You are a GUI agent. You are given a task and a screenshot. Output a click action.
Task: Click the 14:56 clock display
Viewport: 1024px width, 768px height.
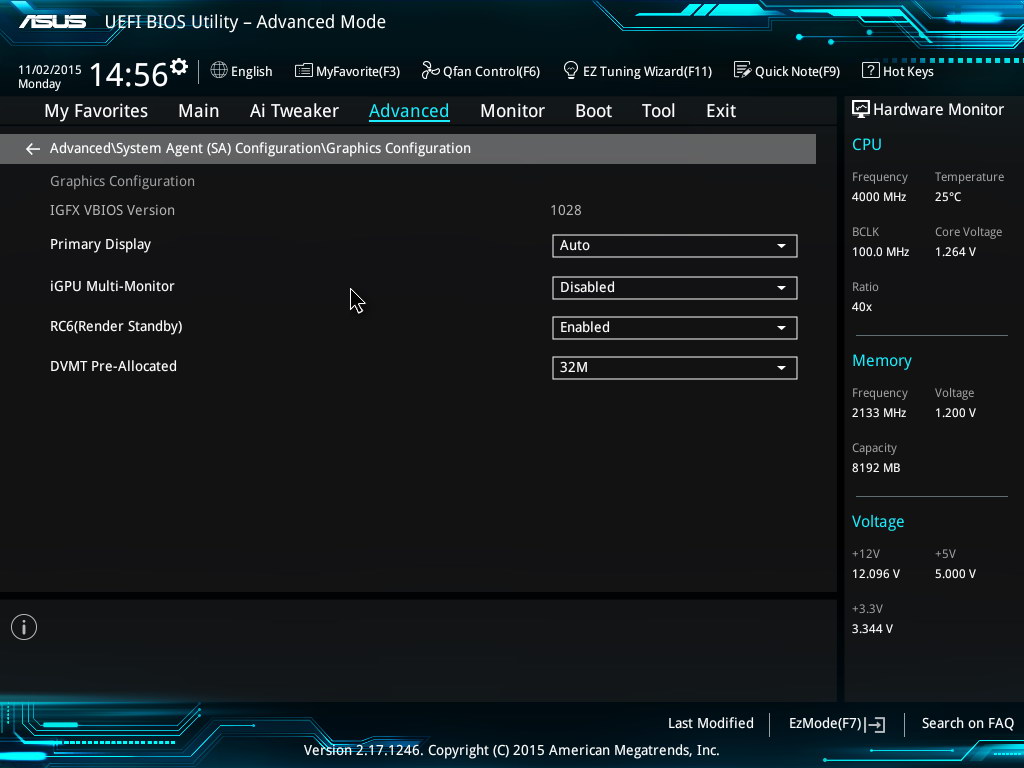[x=129, y=74]
